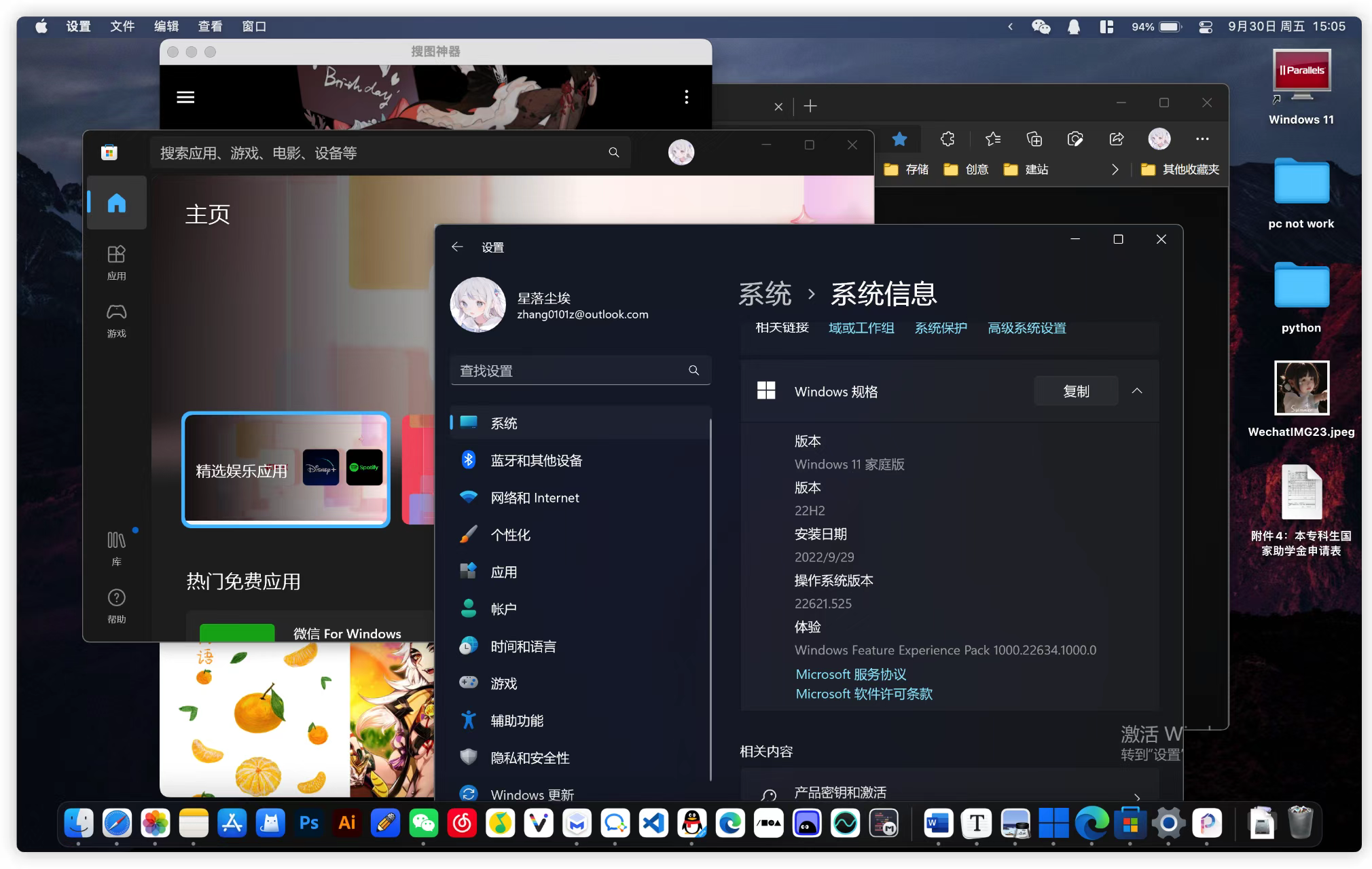Screen dimensions: 1372x869
Task: Open hamburger menu in 搜图神器 window
Action: click(185, 97)
